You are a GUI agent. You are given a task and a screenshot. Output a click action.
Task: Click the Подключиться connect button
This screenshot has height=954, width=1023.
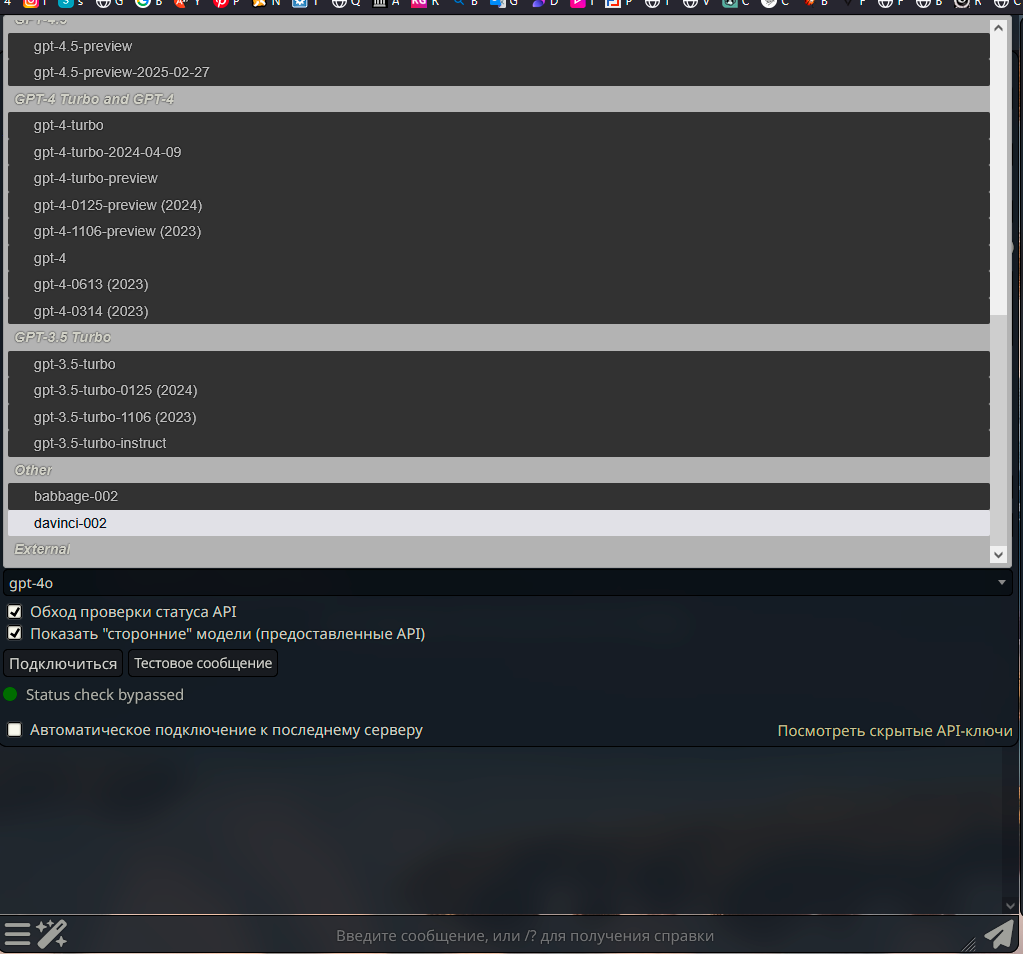[x=63, y=663]
